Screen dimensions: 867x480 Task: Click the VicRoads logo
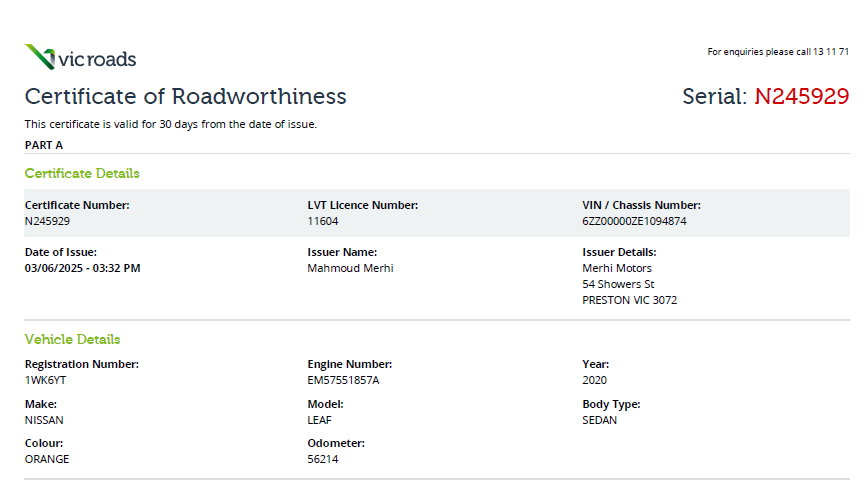point(80,57)
